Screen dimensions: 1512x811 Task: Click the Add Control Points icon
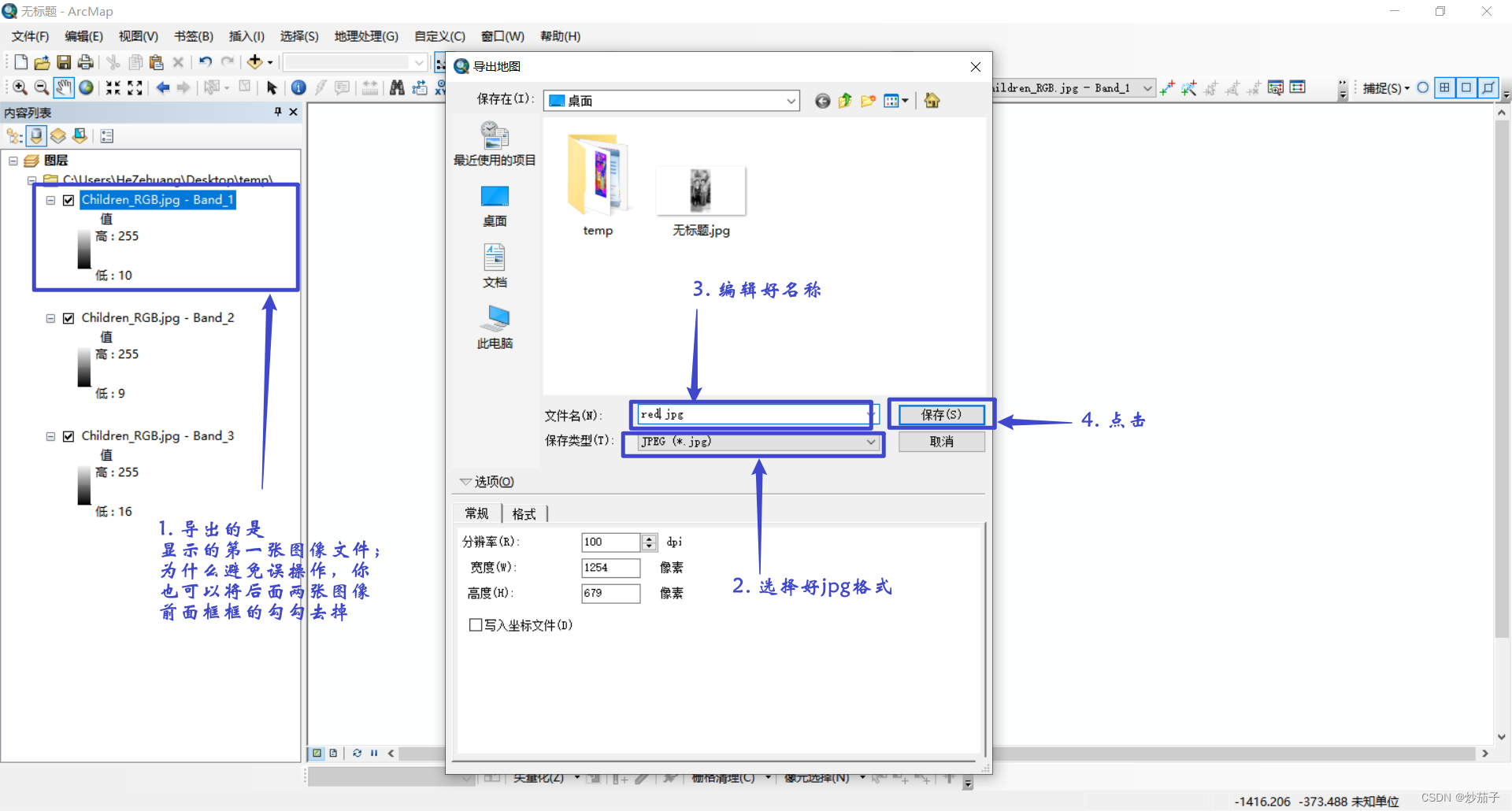click(1167, 87)
